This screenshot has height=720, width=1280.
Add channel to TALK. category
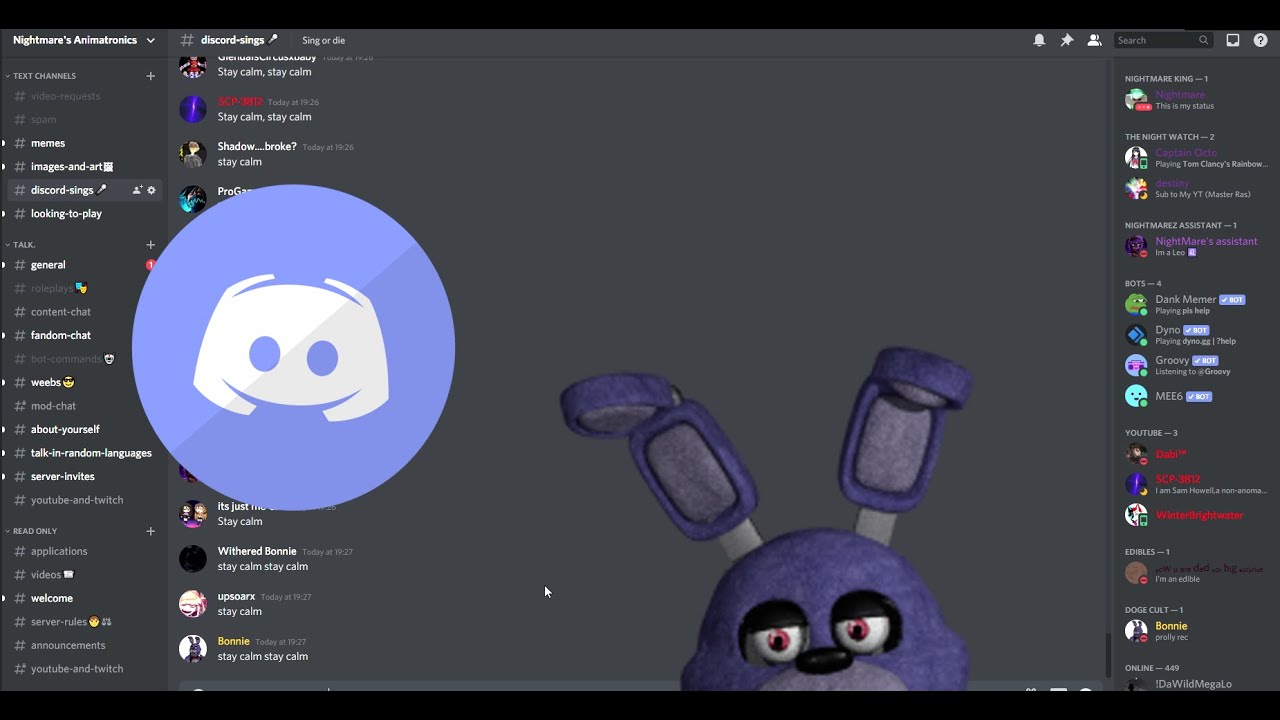[151, 245]
